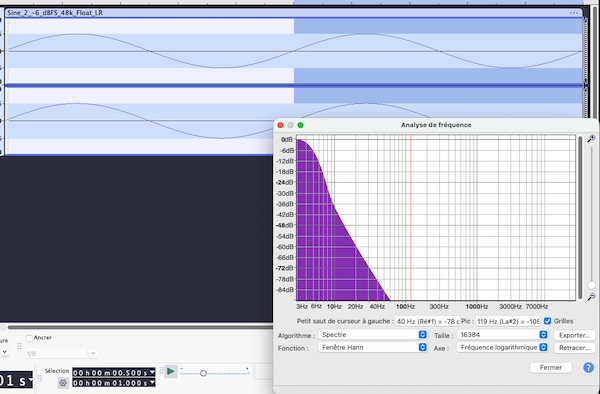Viewport: 600px width, 394px height.
Task: Click the playback speed slider knob
Action: coord(203,373)
